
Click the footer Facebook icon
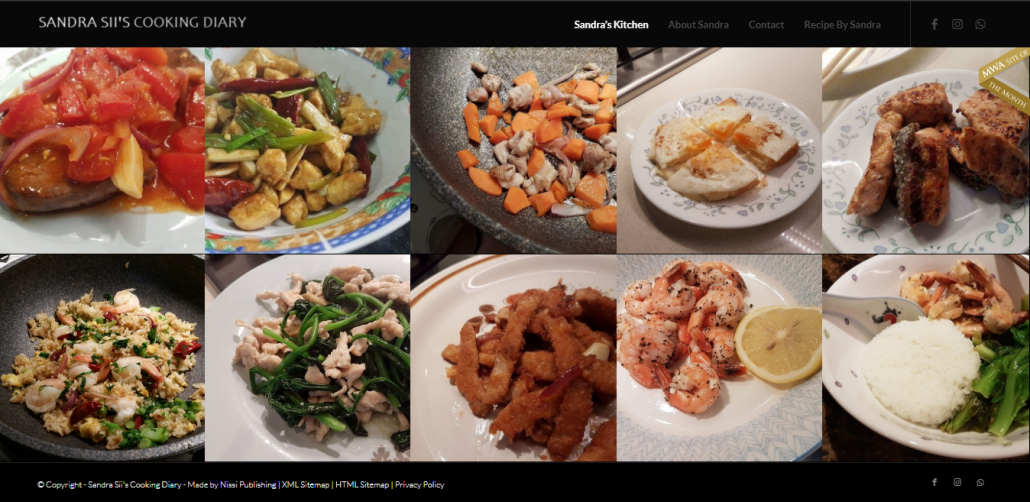click(934, 482)
